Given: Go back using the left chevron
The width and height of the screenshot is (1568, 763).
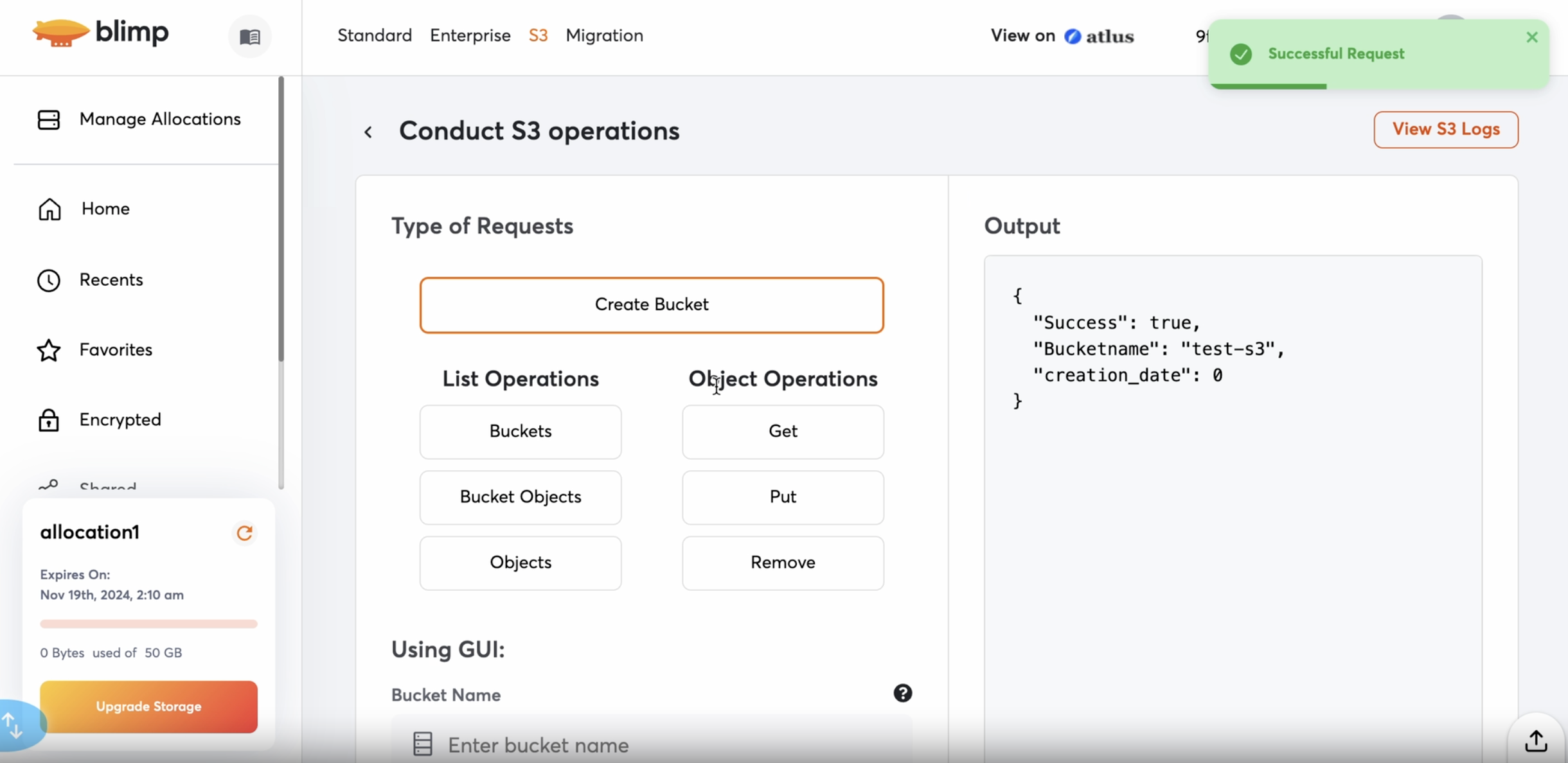Looking at the screenshot, I should tap(368, 132).
